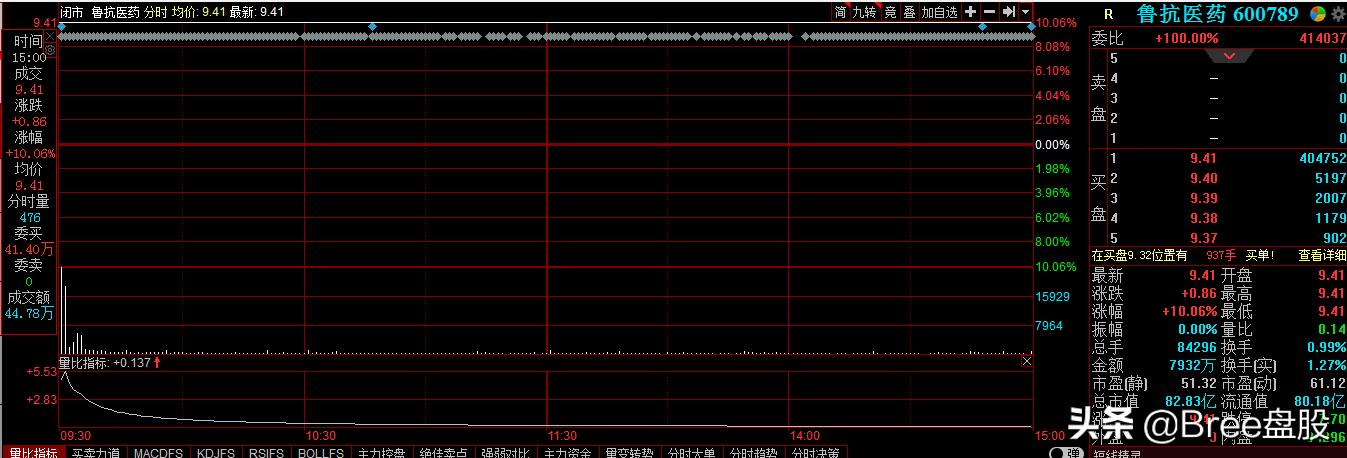The image size is (1347, 458).
Task: Switch to the MACDFS tab
Action: (x=158, y=452)
